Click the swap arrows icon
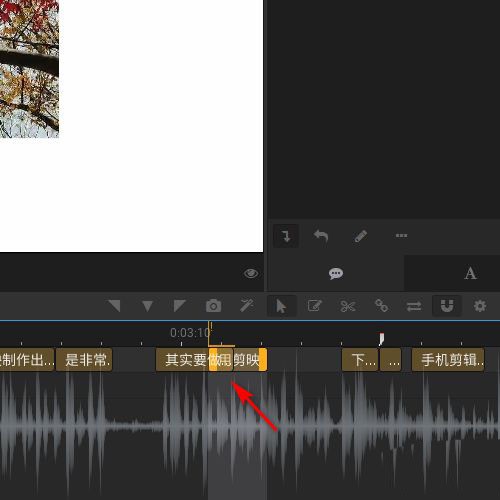500x500 pixels. [x=414, y=306]
